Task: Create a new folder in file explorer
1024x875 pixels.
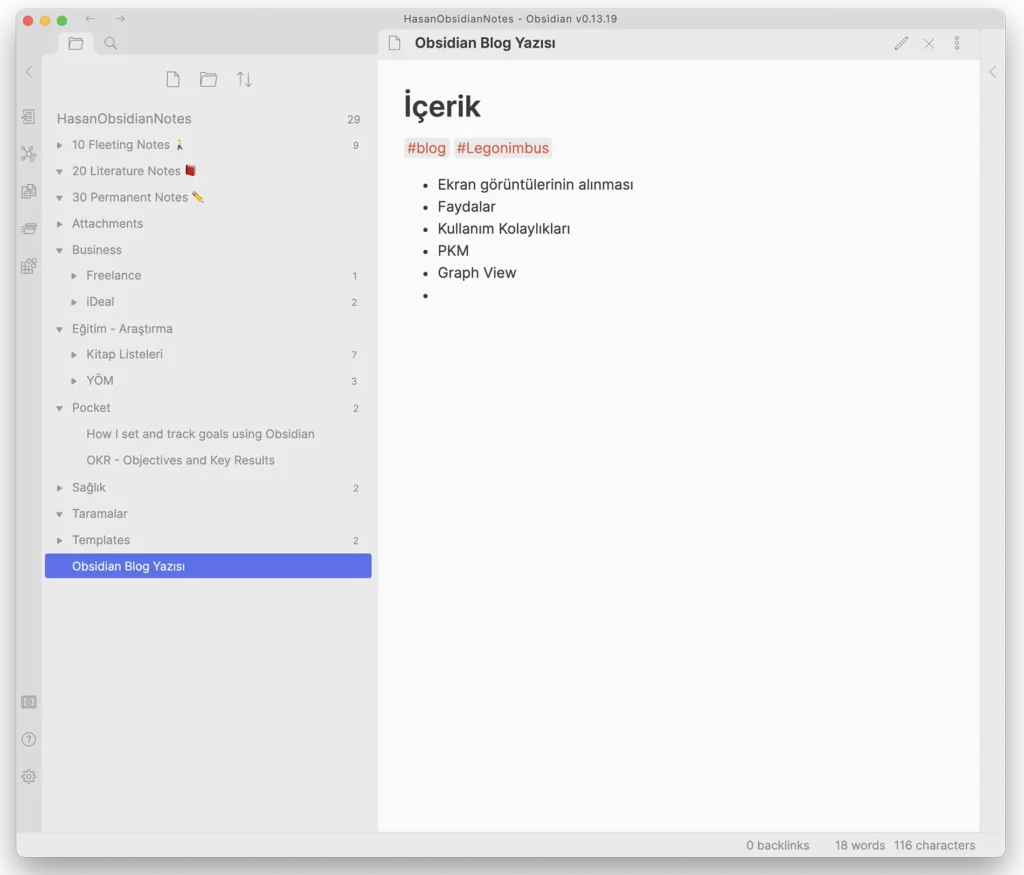Action: [208, 80]
